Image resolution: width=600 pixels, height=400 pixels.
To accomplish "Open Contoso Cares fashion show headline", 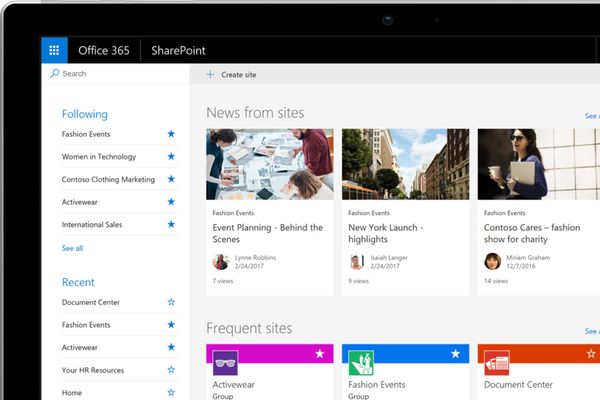I will (x=532, y=233).
